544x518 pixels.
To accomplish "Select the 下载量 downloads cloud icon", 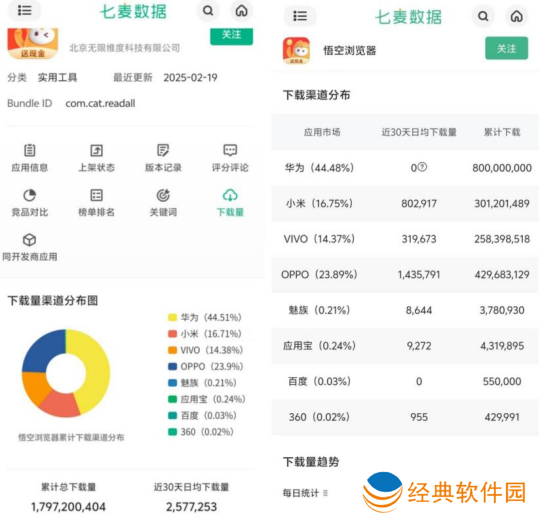I will pos(230,195).
